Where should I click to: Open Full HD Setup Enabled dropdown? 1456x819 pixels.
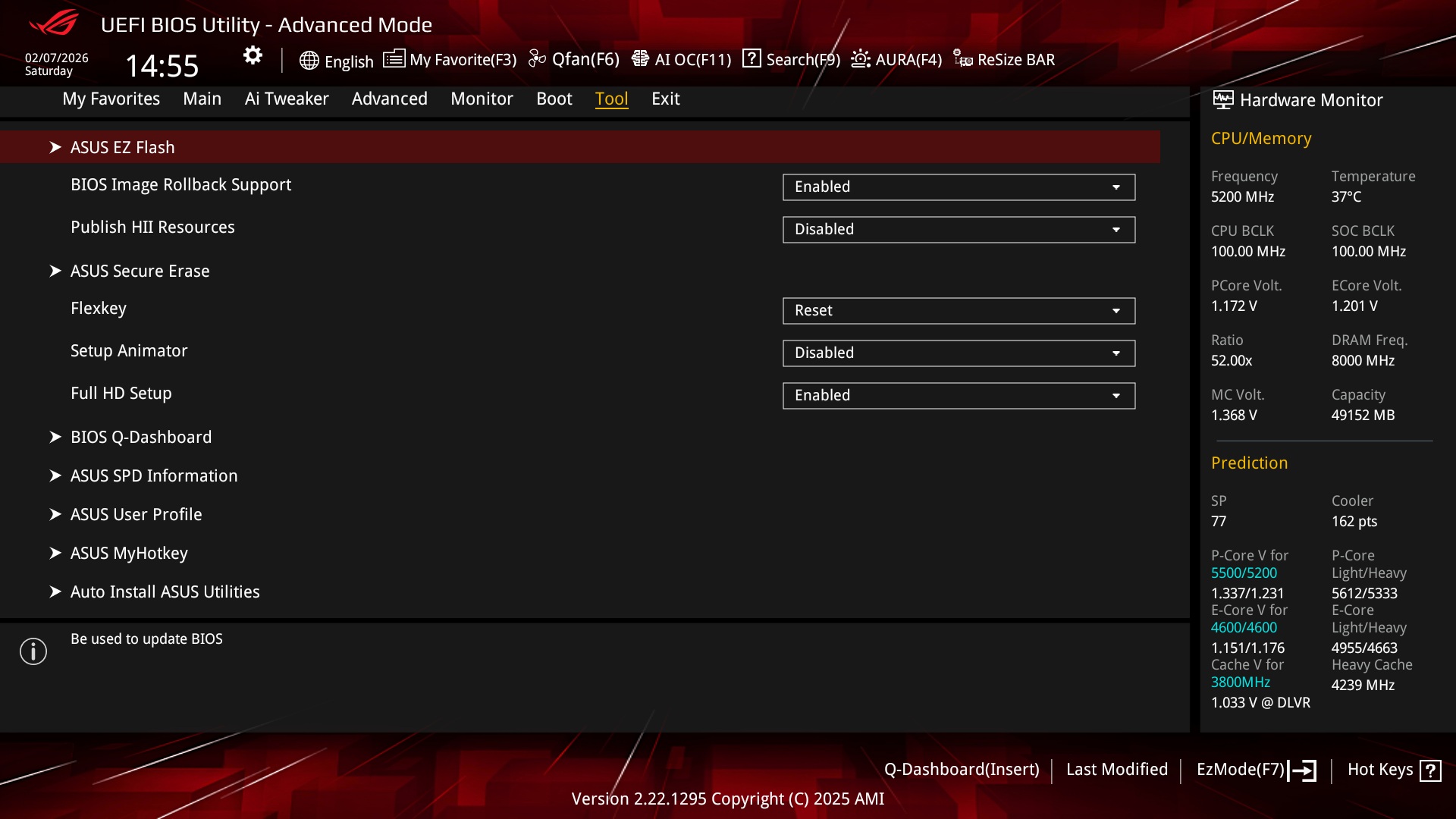click(x=959, y=396)
